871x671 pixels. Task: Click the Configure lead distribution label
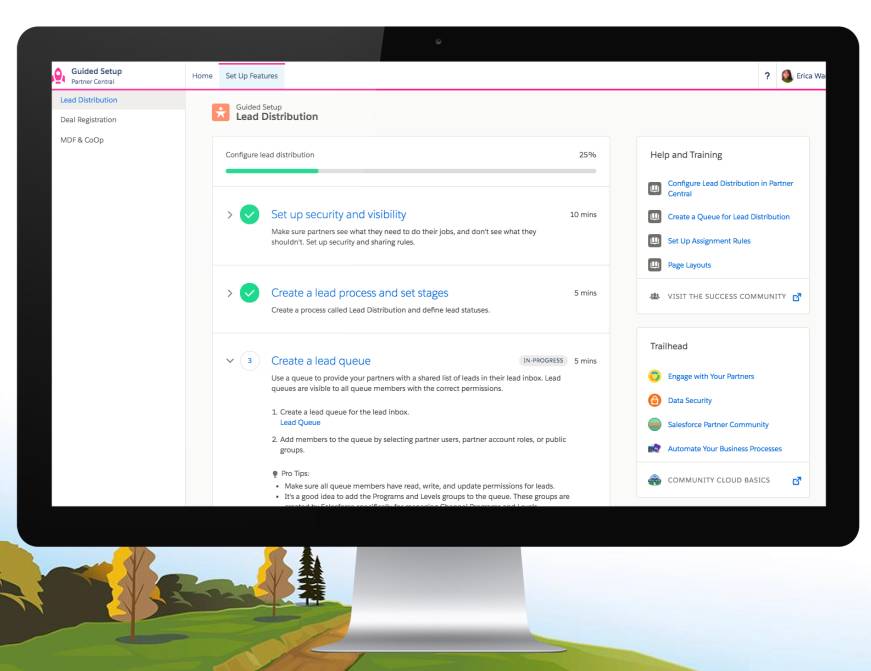pyautogui.click(x=269, y=154)
